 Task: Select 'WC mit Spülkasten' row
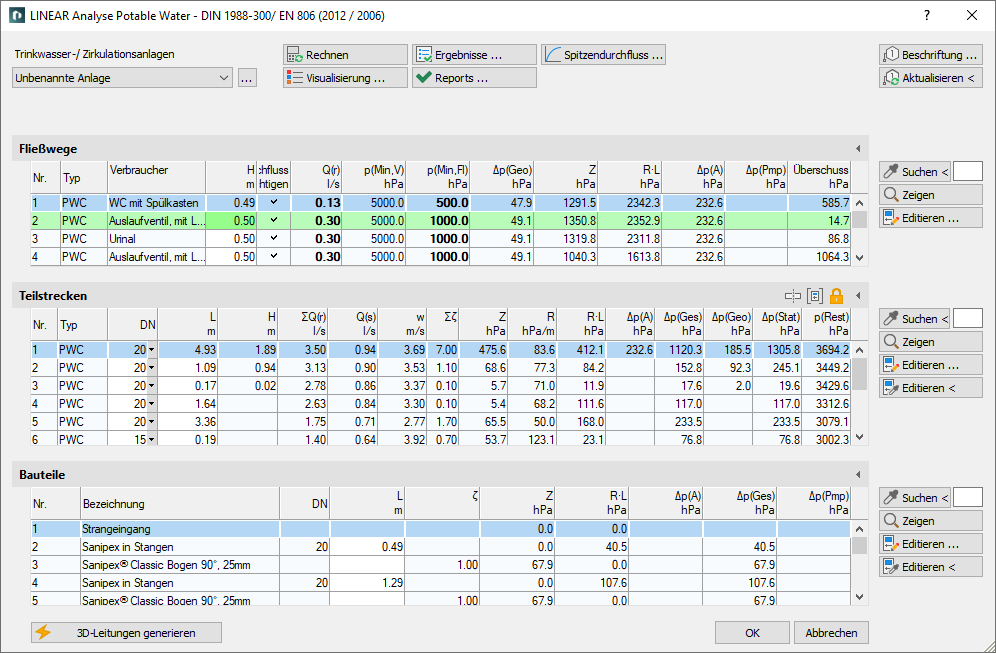click(441, 203)
